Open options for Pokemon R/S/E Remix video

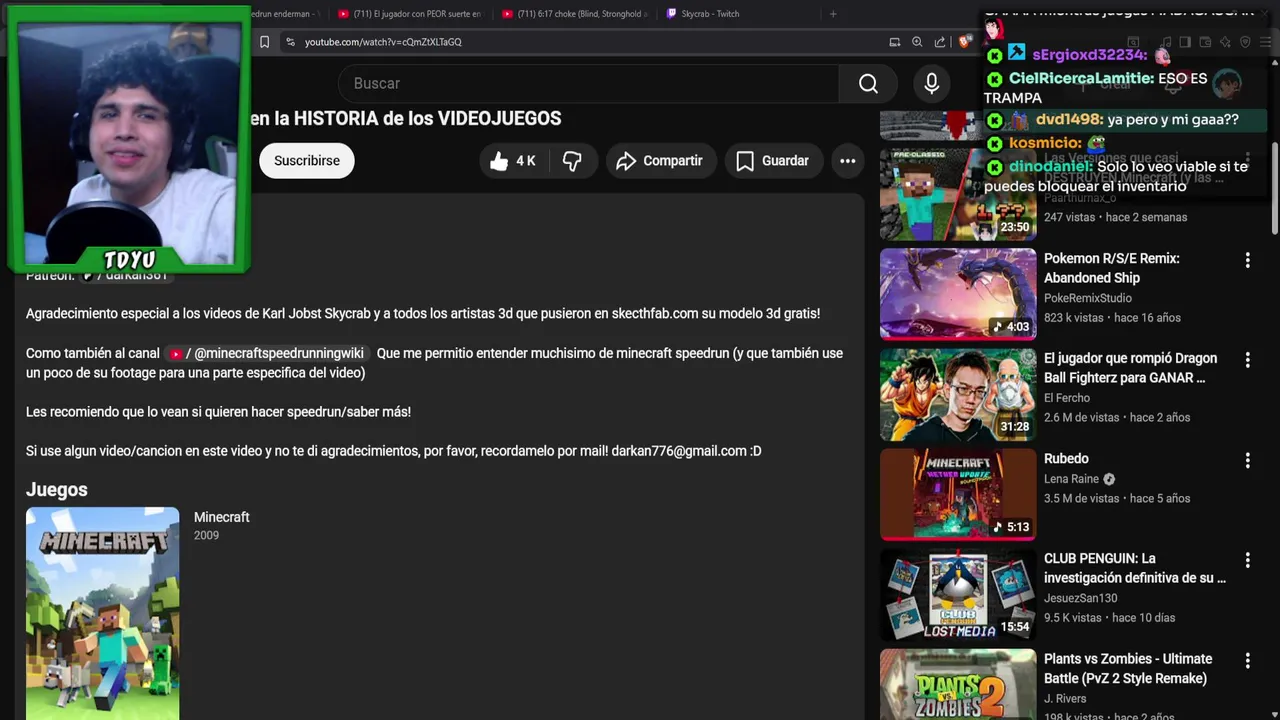[x=1247, y=260]
